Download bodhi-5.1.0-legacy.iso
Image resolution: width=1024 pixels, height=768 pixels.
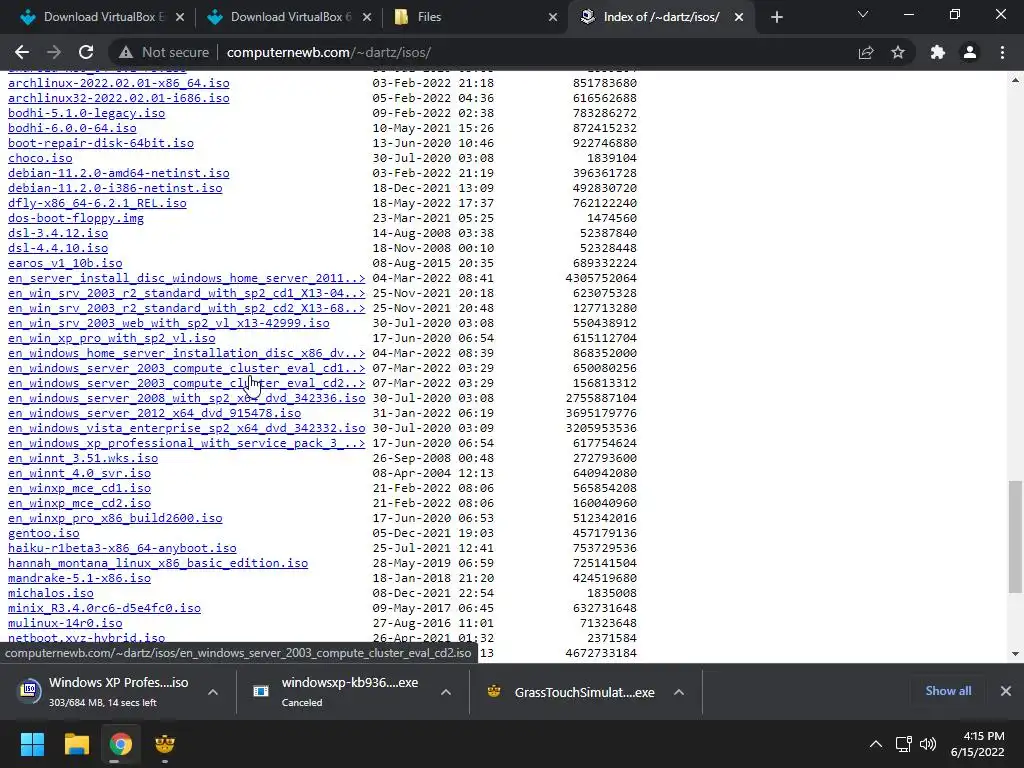tap(86, 113)
